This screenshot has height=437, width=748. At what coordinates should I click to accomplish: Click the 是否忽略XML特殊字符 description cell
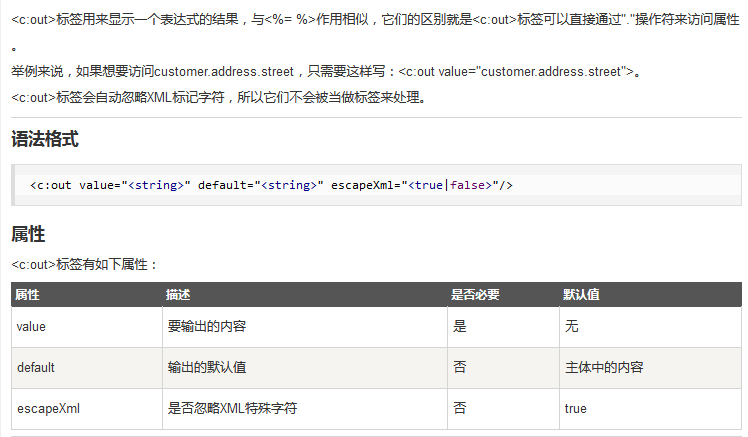click(233, 409)
